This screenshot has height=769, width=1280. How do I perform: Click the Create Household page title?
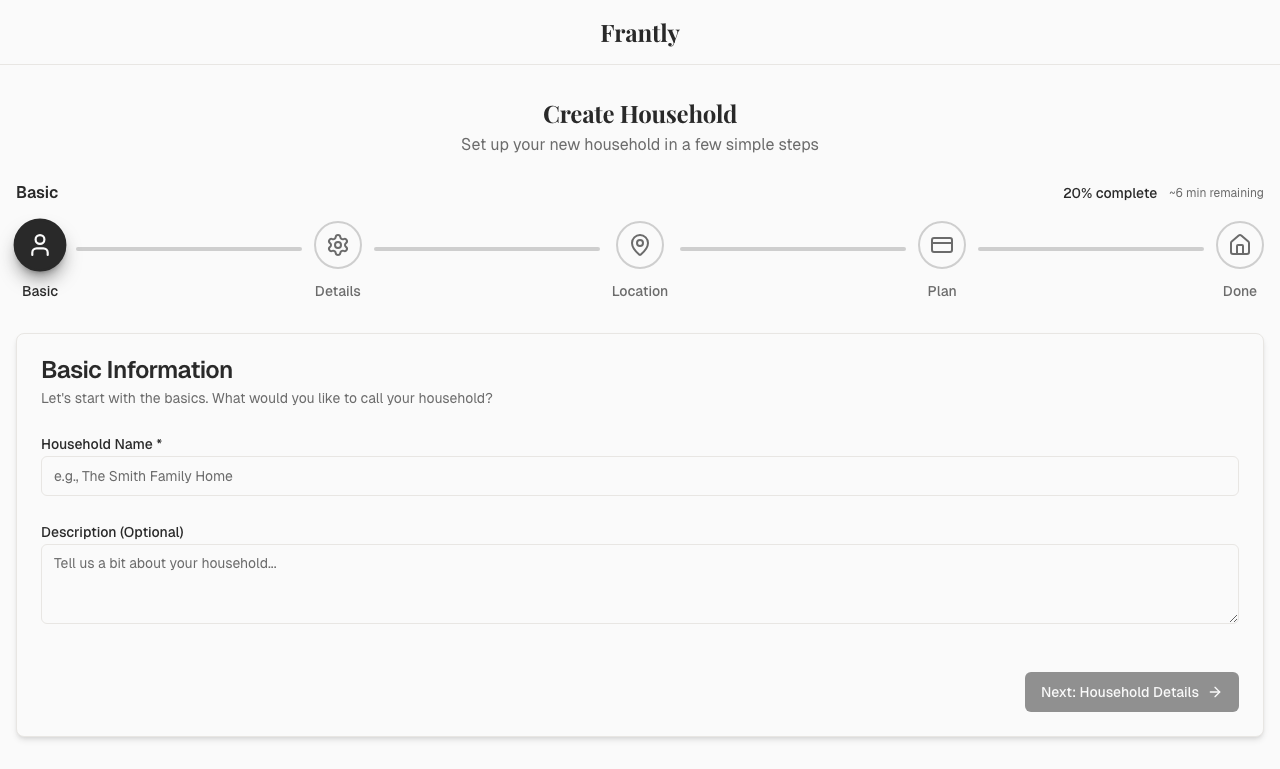[640, 114]
